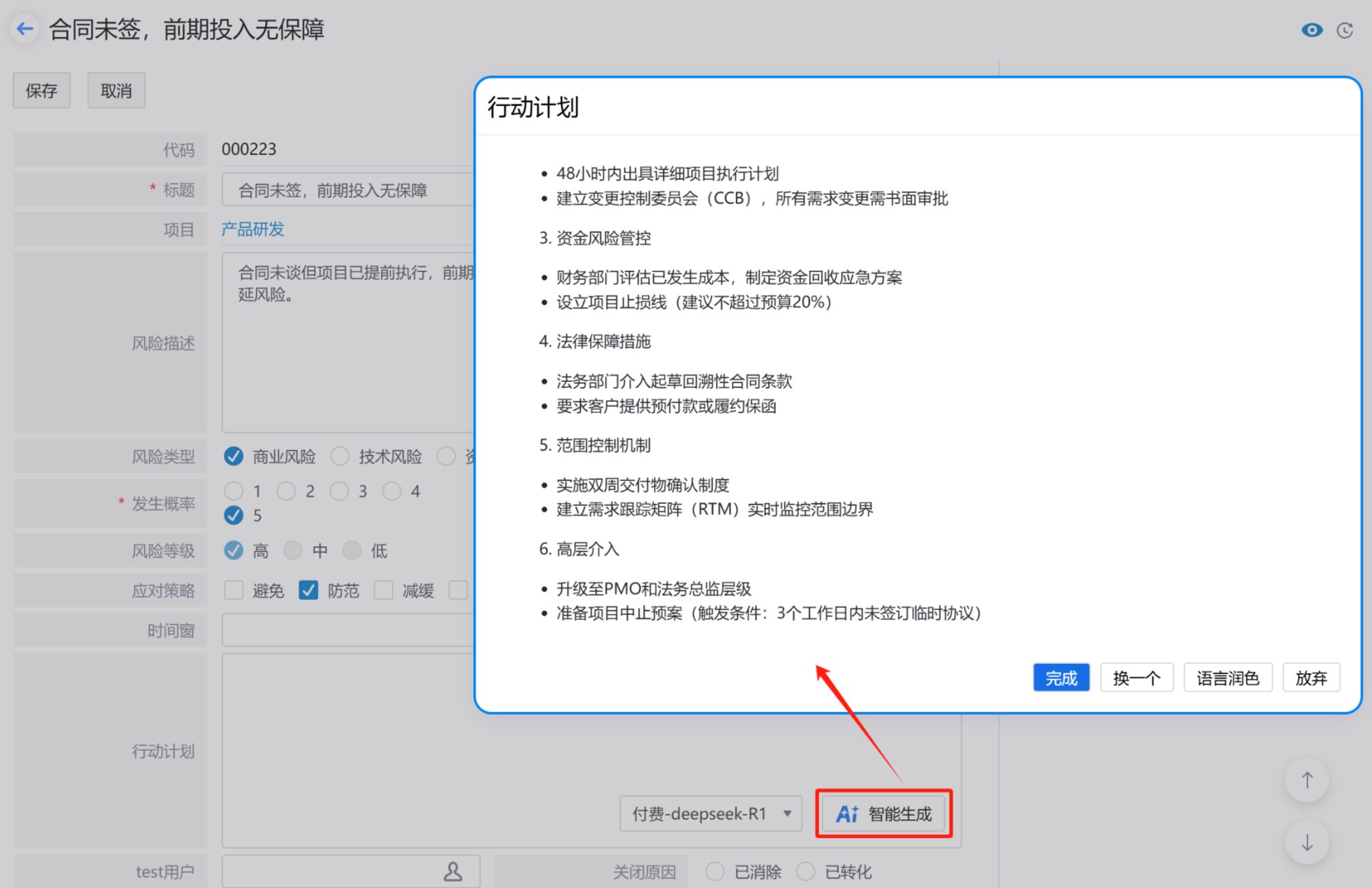Select probability option 3
This screenshot has height=888, width=1372.
(339, 491)
